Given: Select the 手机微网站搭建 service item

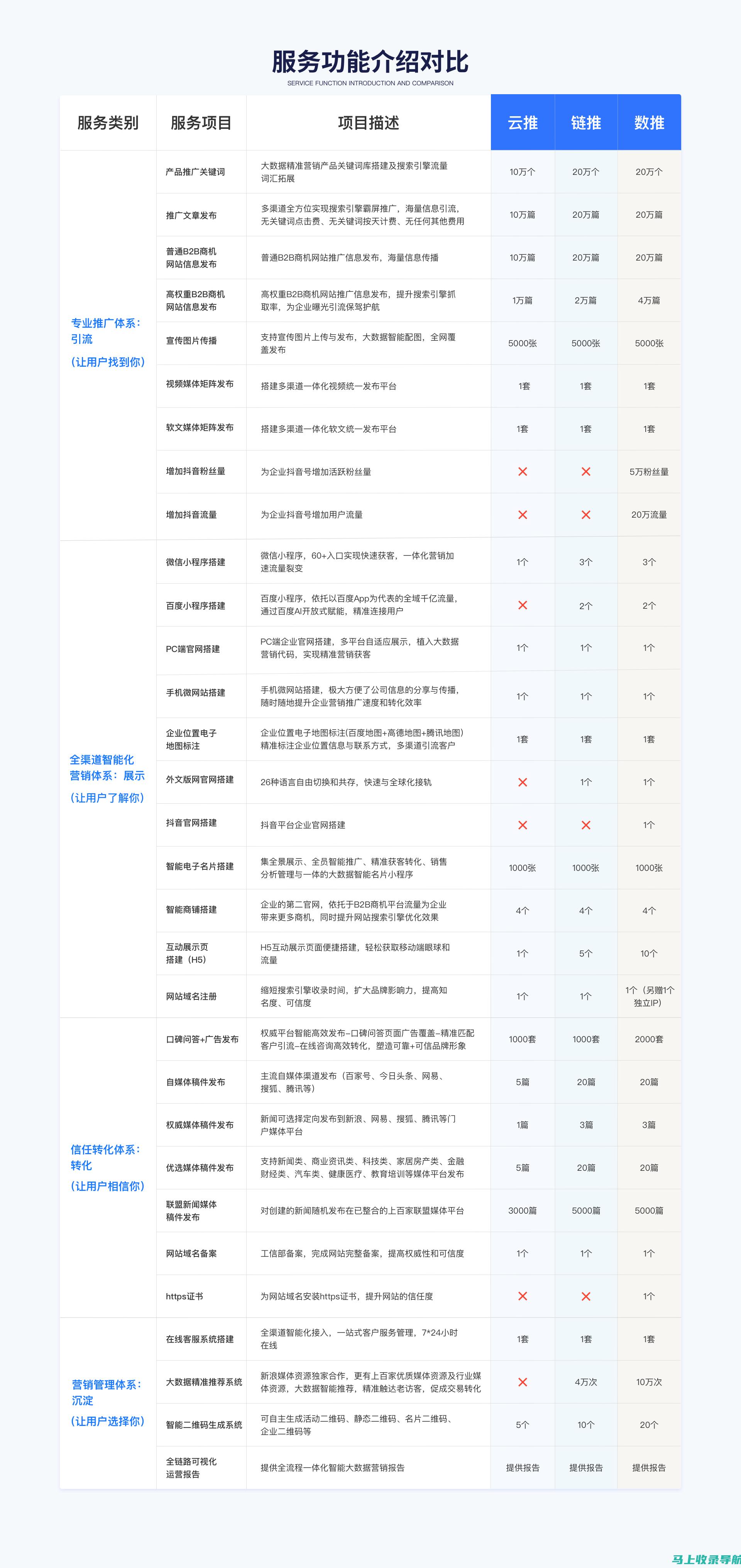Looking at the screenshot, I should click(x=195, y=693).
